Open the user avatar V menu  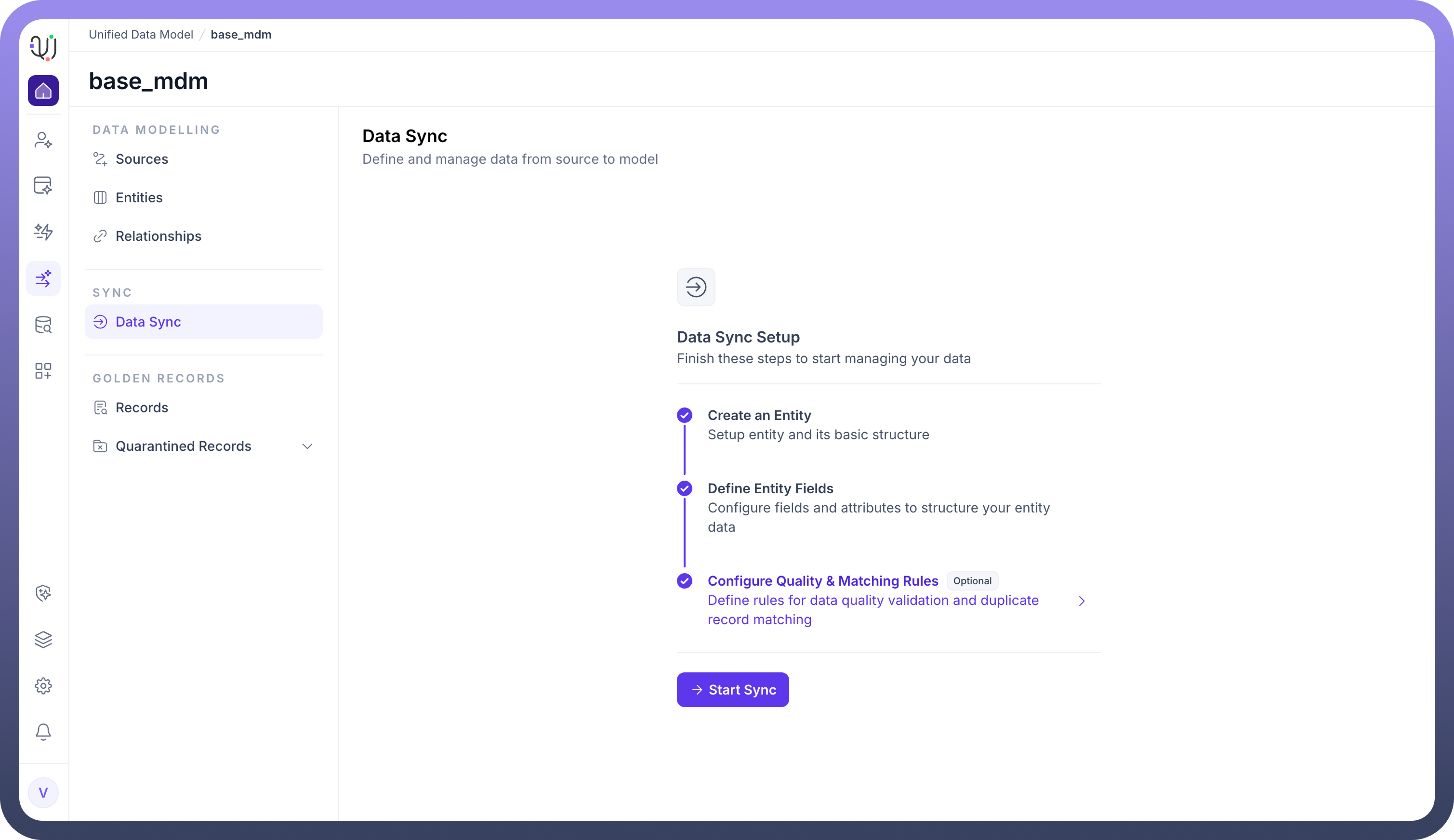[x=43, y=793]
